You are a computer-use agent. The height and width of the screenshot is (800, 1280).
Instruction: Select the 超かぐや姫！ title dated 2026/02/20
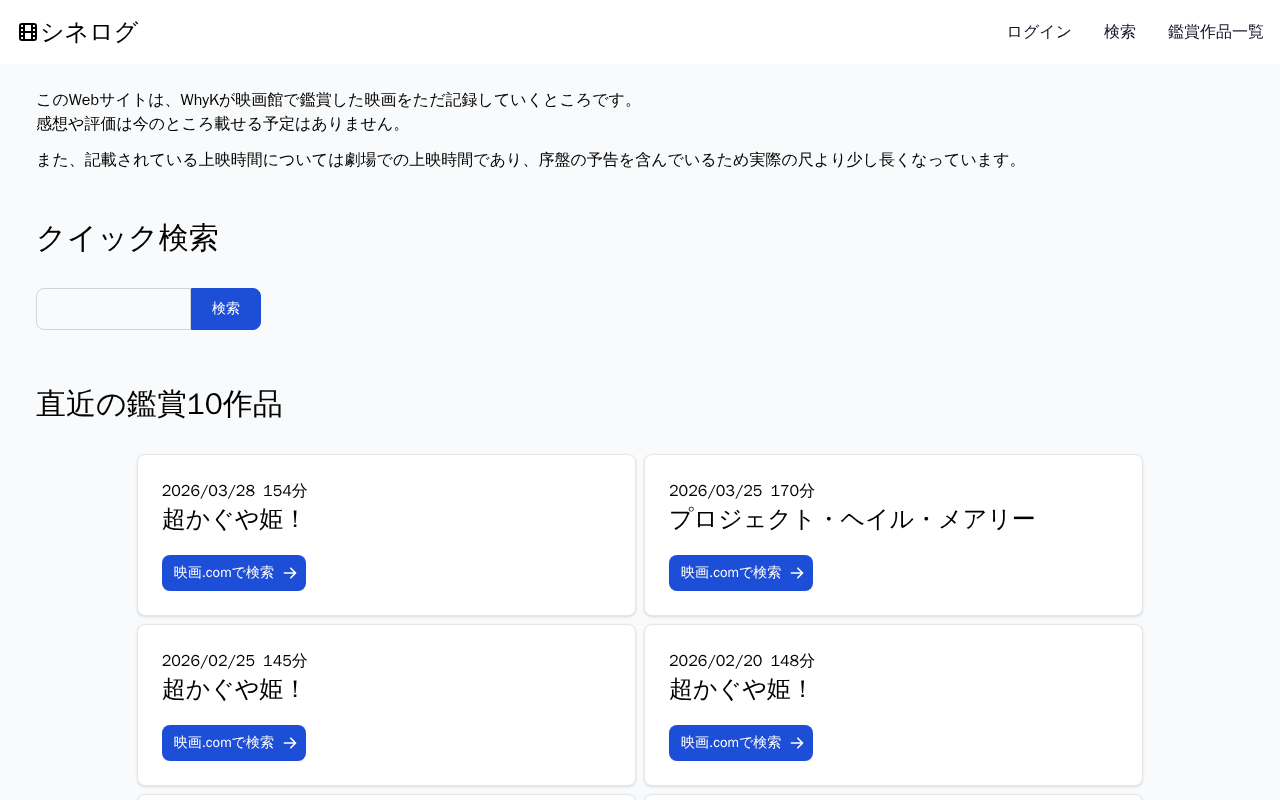coord(739,690)
